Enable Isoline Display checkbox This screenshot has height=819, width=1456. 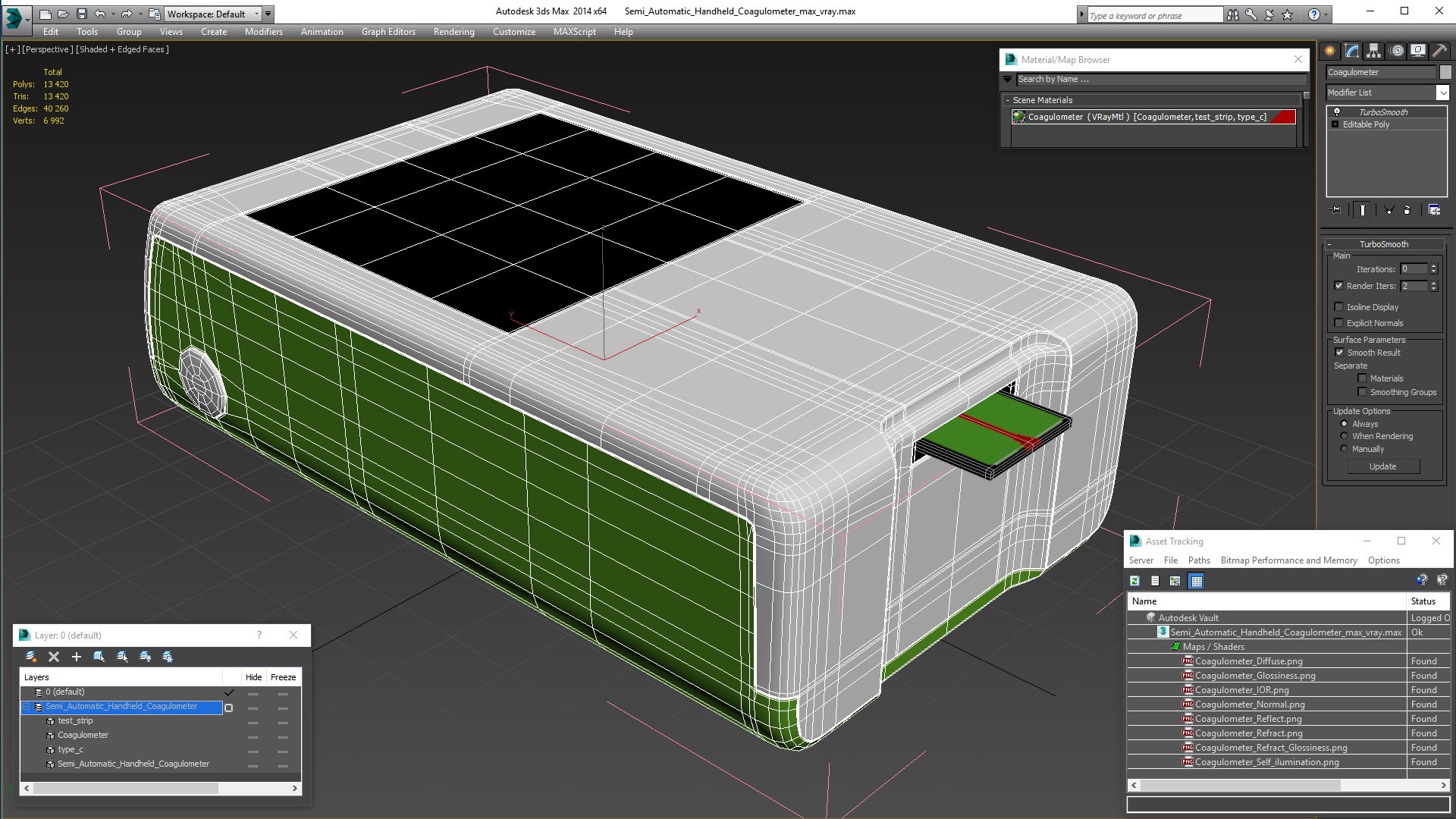pyautogui.click(x=1339, y=307)
